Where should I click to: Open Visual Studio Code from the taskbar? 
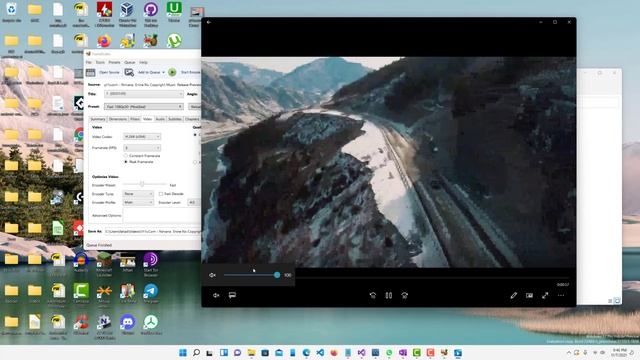coord(320,353)
